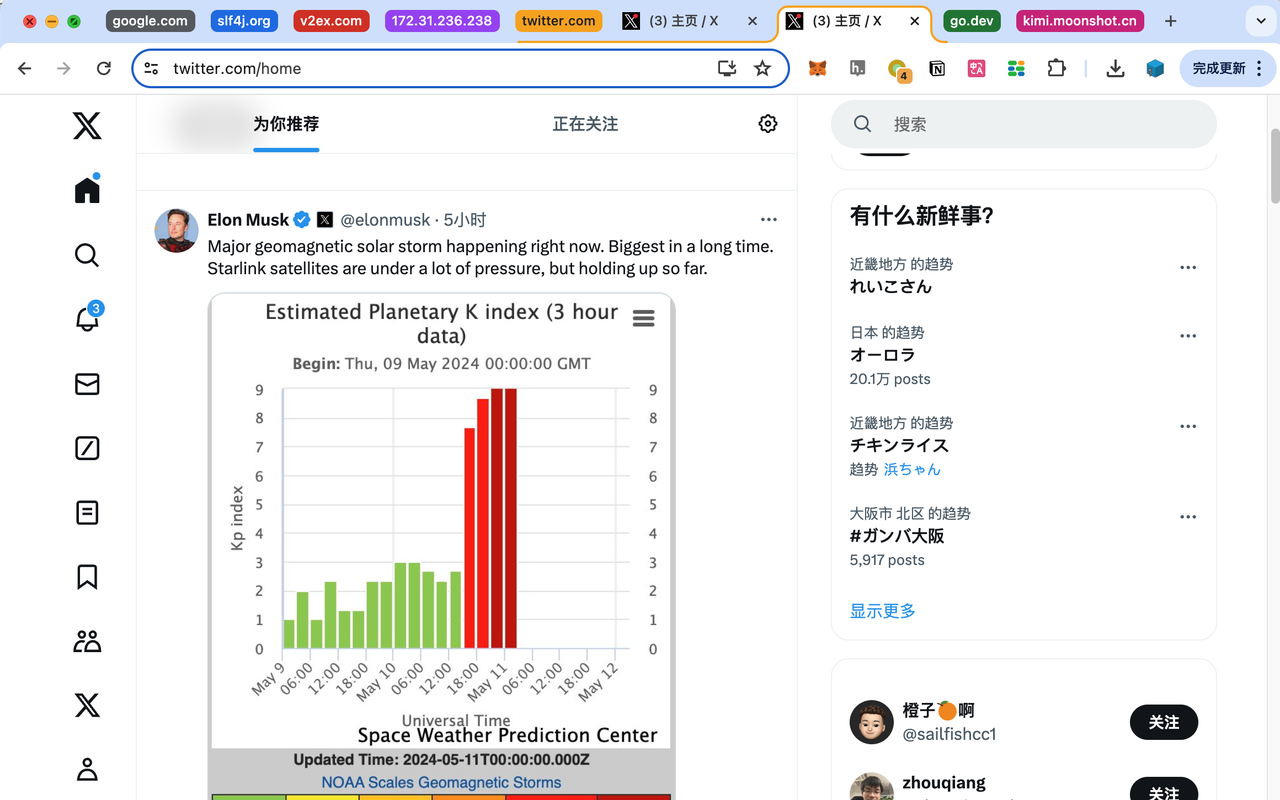The image size is (1280, 800).
Task: Open options menu for オーロラ trend
Action: point(1187,335)
